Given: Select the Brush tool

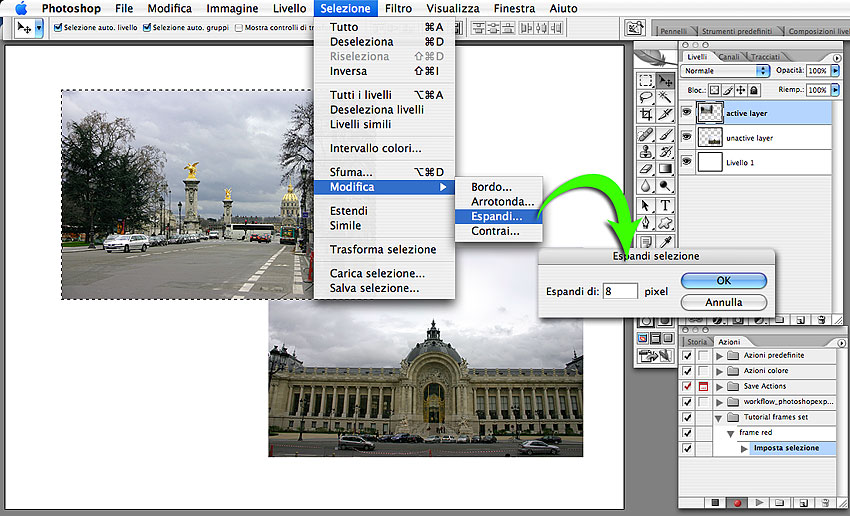Looking at the screenshot, I should [665, 134].
